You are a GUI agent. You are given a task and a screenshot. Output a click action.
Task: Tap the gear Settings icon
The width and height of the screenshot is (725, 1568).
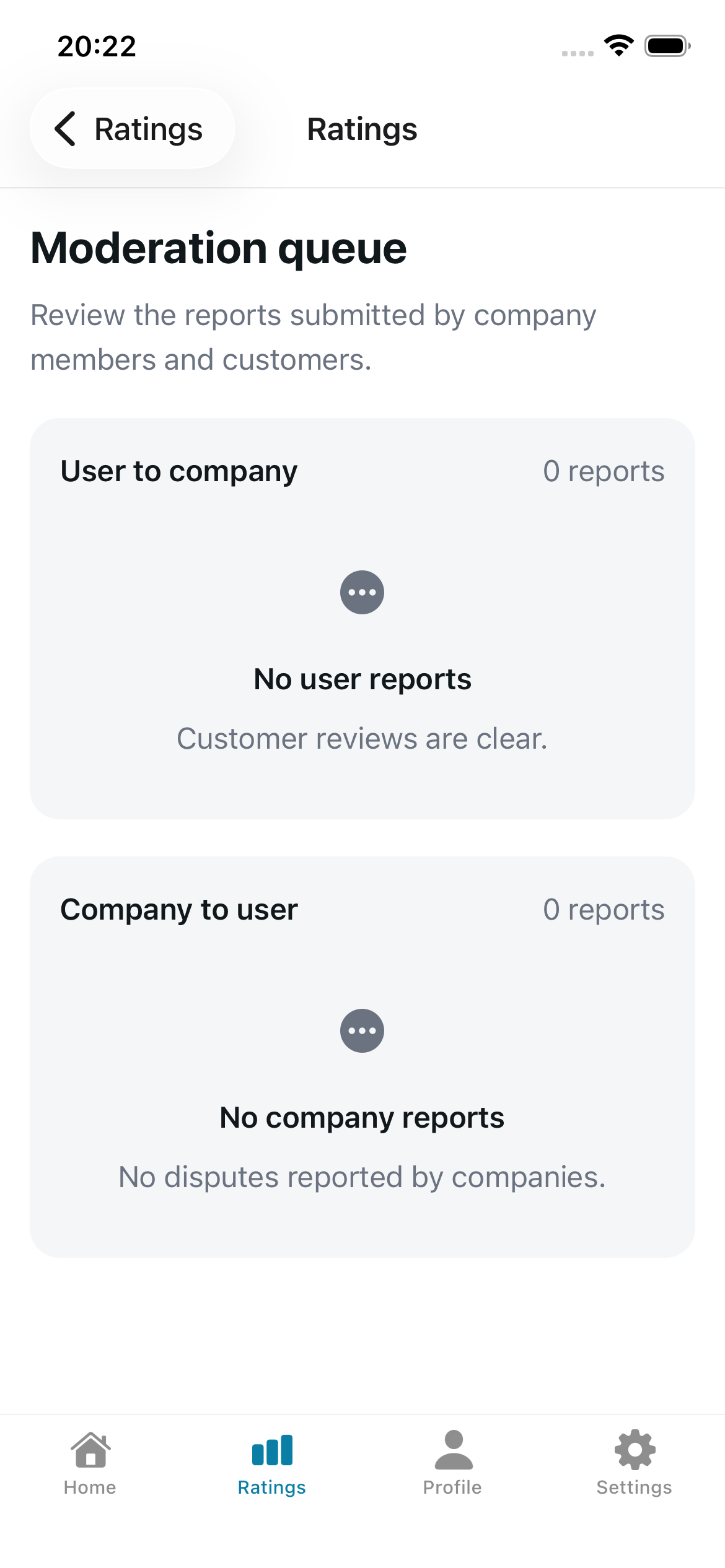click(635, 1450)
